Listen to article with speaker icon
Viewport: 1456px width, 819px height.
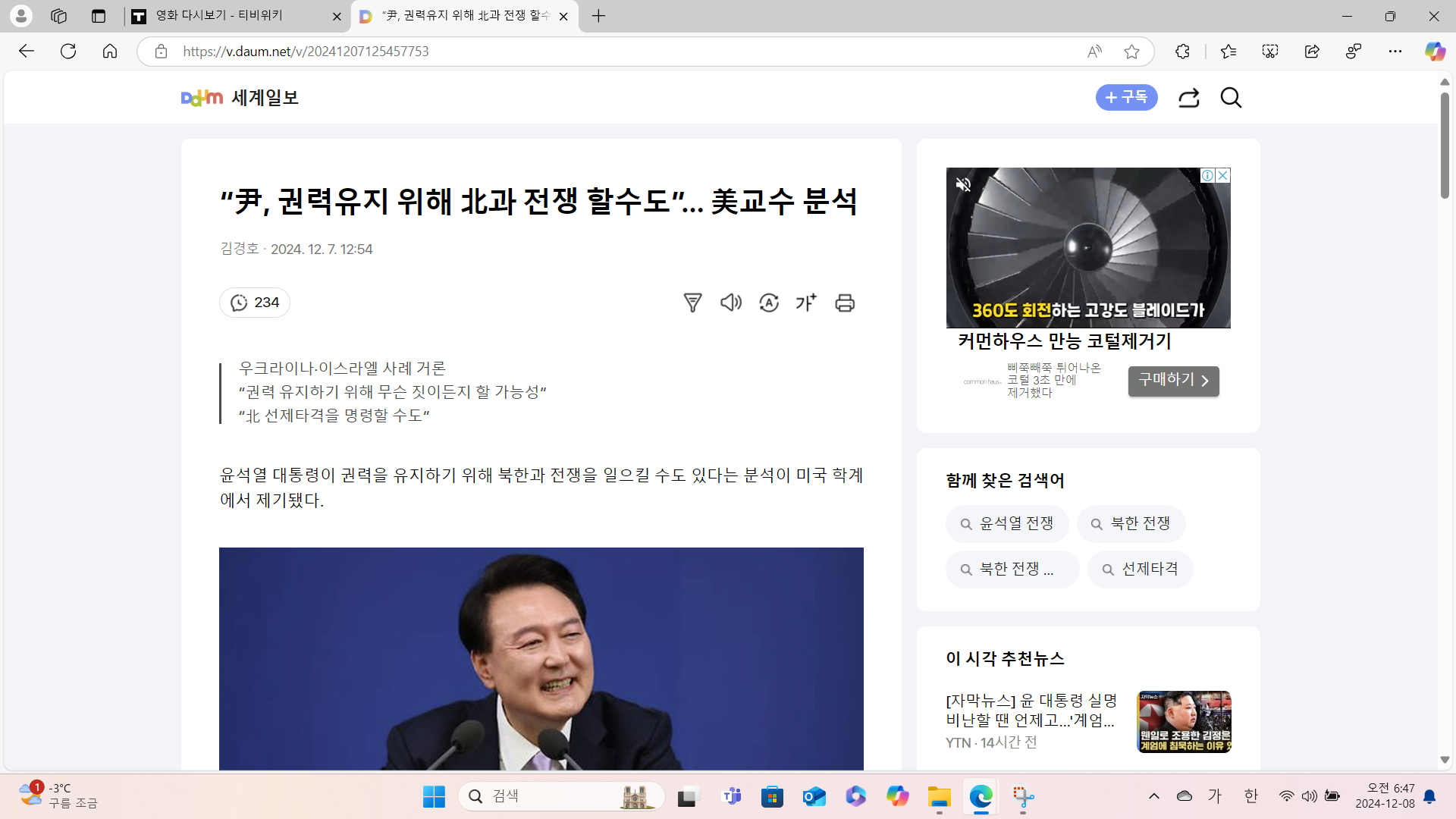coord(730,303)
